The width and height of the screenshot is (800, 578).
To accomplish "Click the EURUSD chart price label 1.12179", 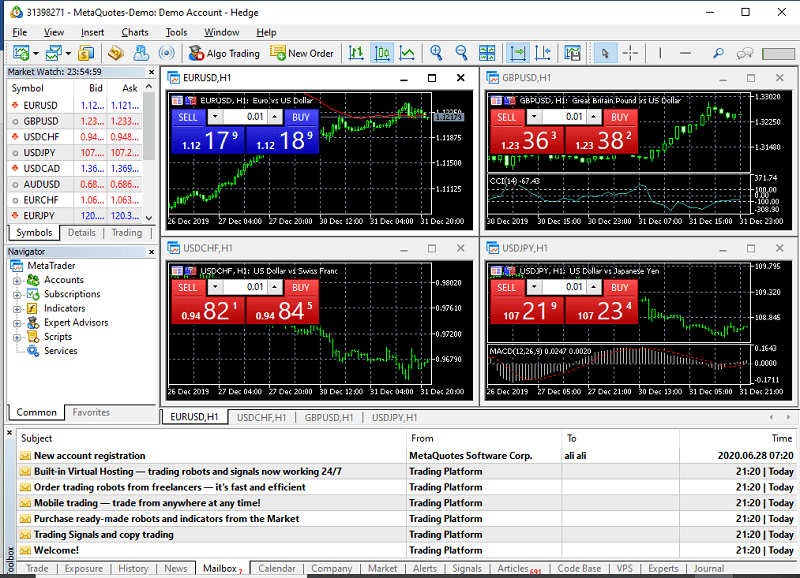I will pos(448,117).
